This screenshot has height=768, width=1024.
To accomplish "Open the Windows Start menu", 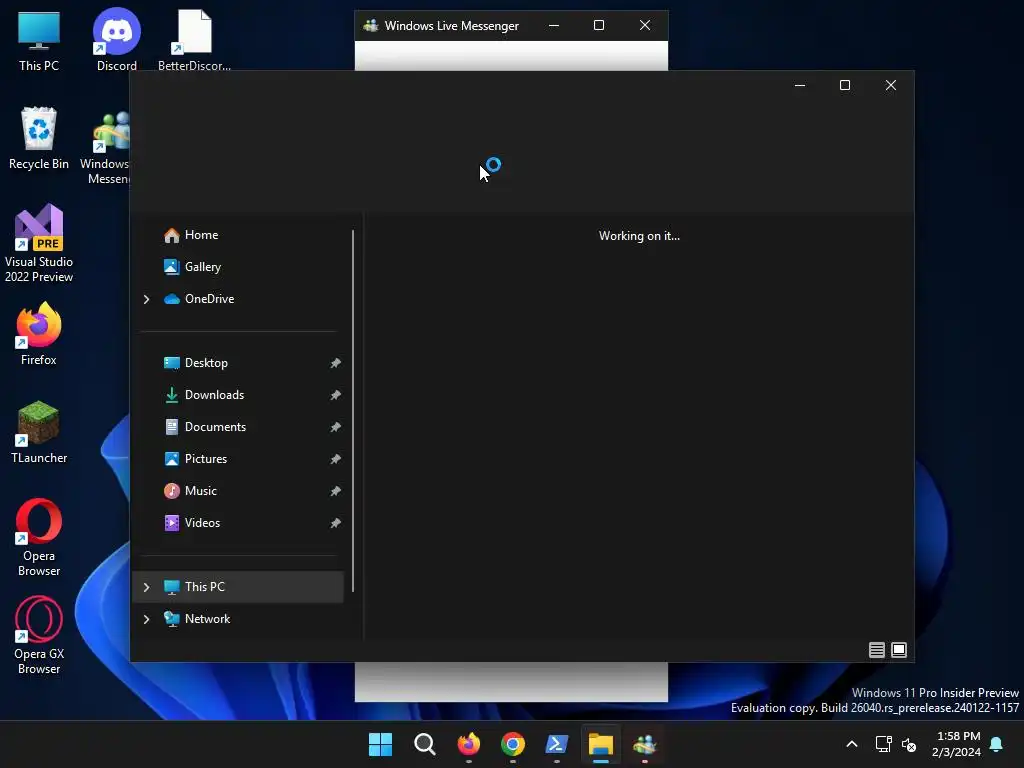I will point(381,744).
